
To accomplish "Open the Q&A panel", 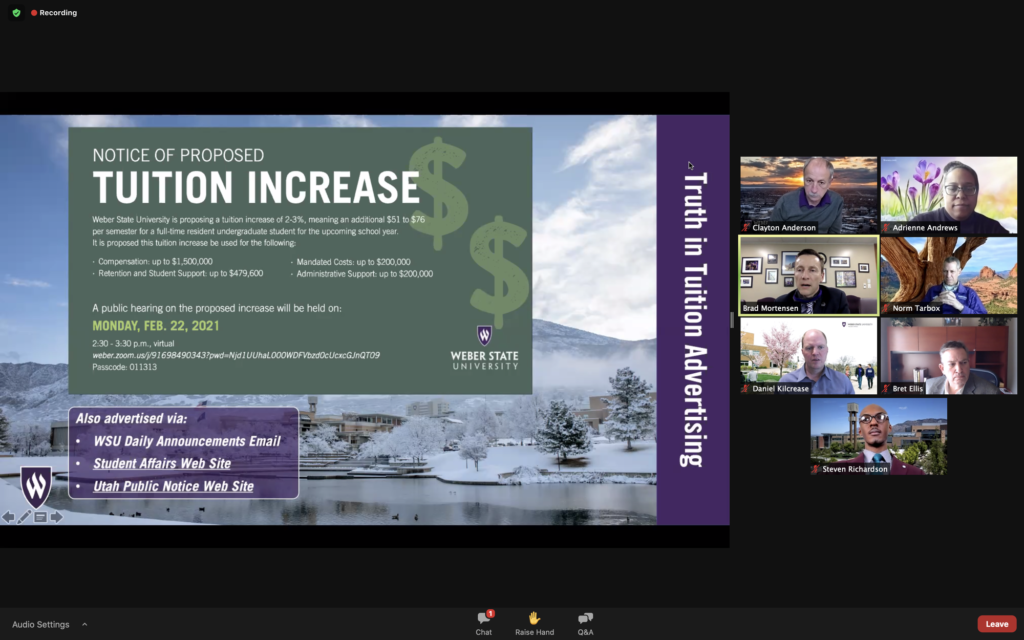I will click(x=585, y=623).
